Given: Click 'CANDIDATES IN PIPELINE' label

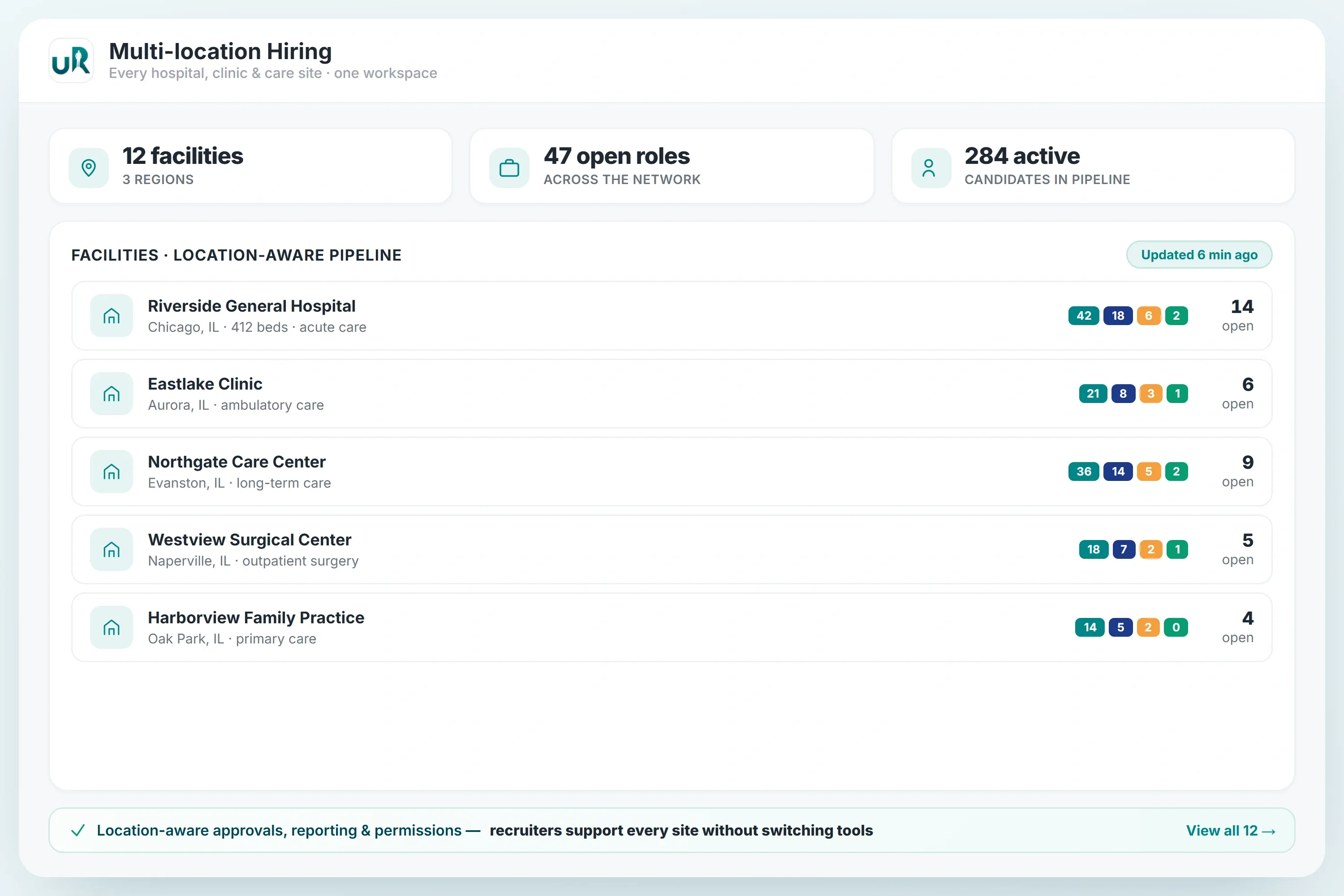Looking at the screenshot, I should tap(1047, 180).
